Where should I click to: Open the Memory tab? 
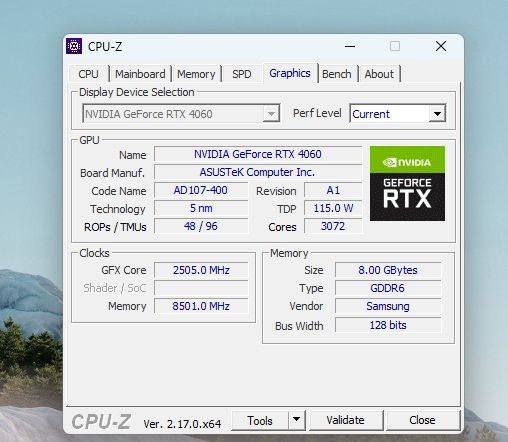(196, 74)
